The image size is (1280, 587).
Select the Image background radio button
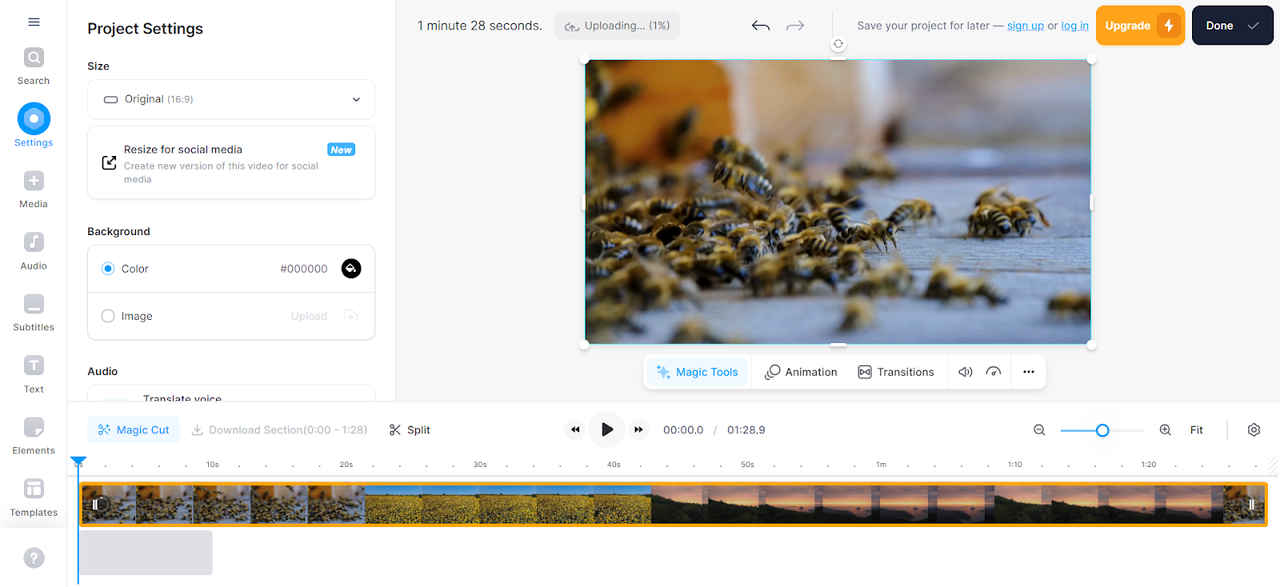point(108,316)
